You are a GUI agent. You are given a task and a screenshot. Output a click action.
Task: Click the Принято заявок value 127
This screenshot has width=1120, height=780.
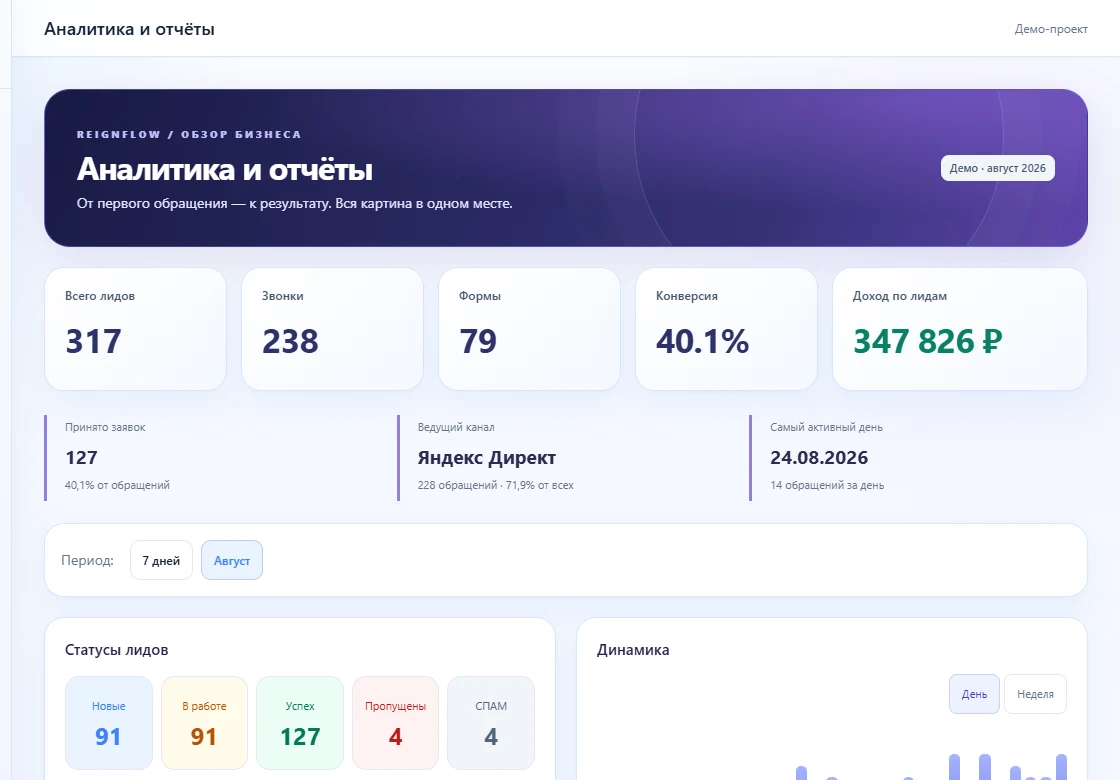[81, 457]
